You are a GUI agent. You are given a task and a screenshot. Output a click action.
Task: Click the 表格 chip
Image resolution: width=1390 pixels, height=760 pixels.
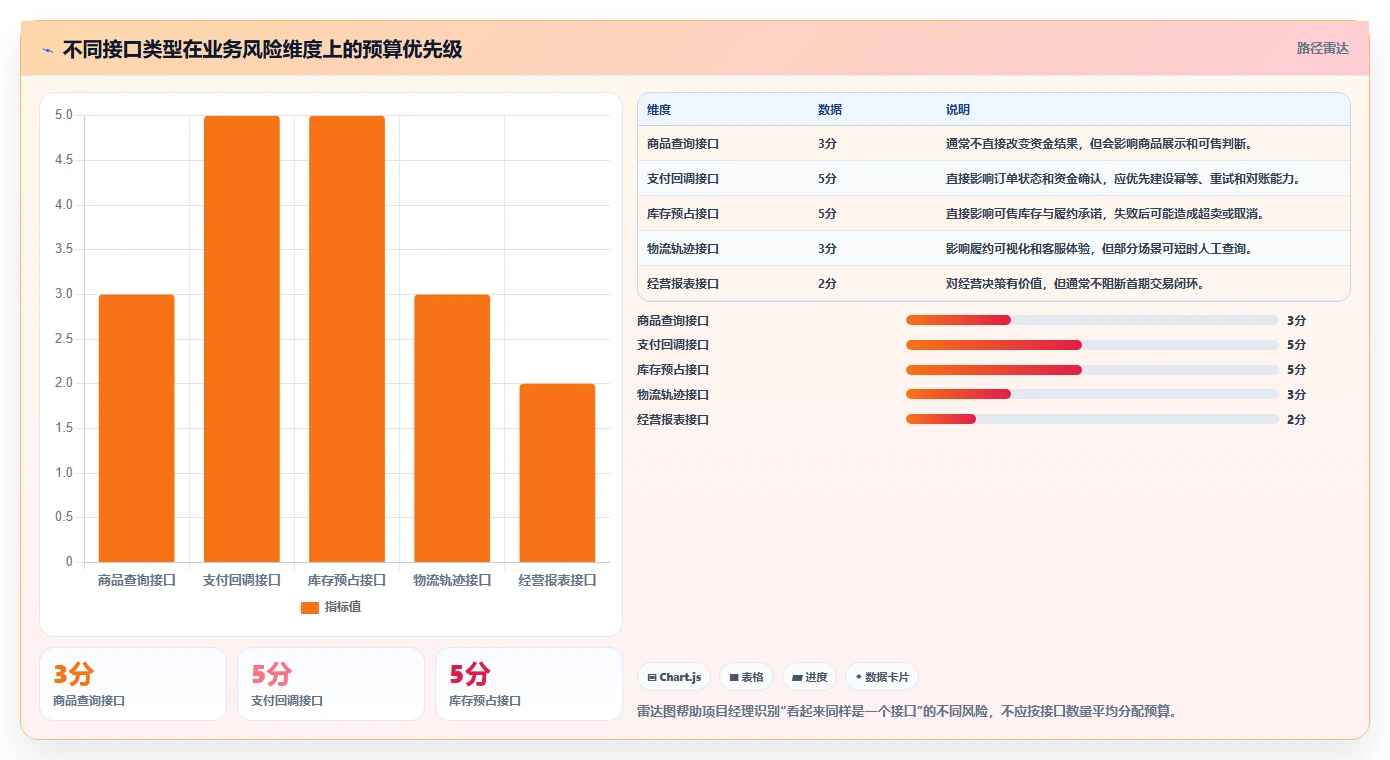pyautogui.click(x=746, y=677)
